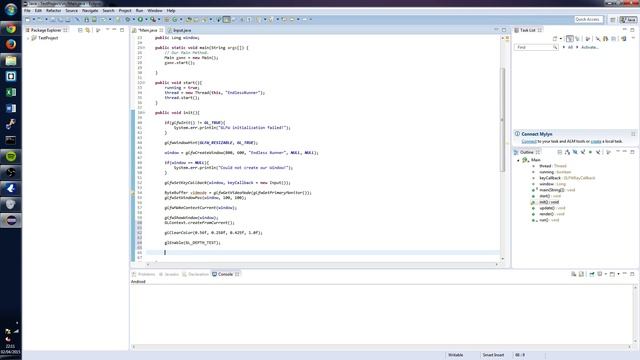Viewport: 640px width, 360px height.
Task: Click the Activate... link in Task List
Action: click(x=589, y=47)
